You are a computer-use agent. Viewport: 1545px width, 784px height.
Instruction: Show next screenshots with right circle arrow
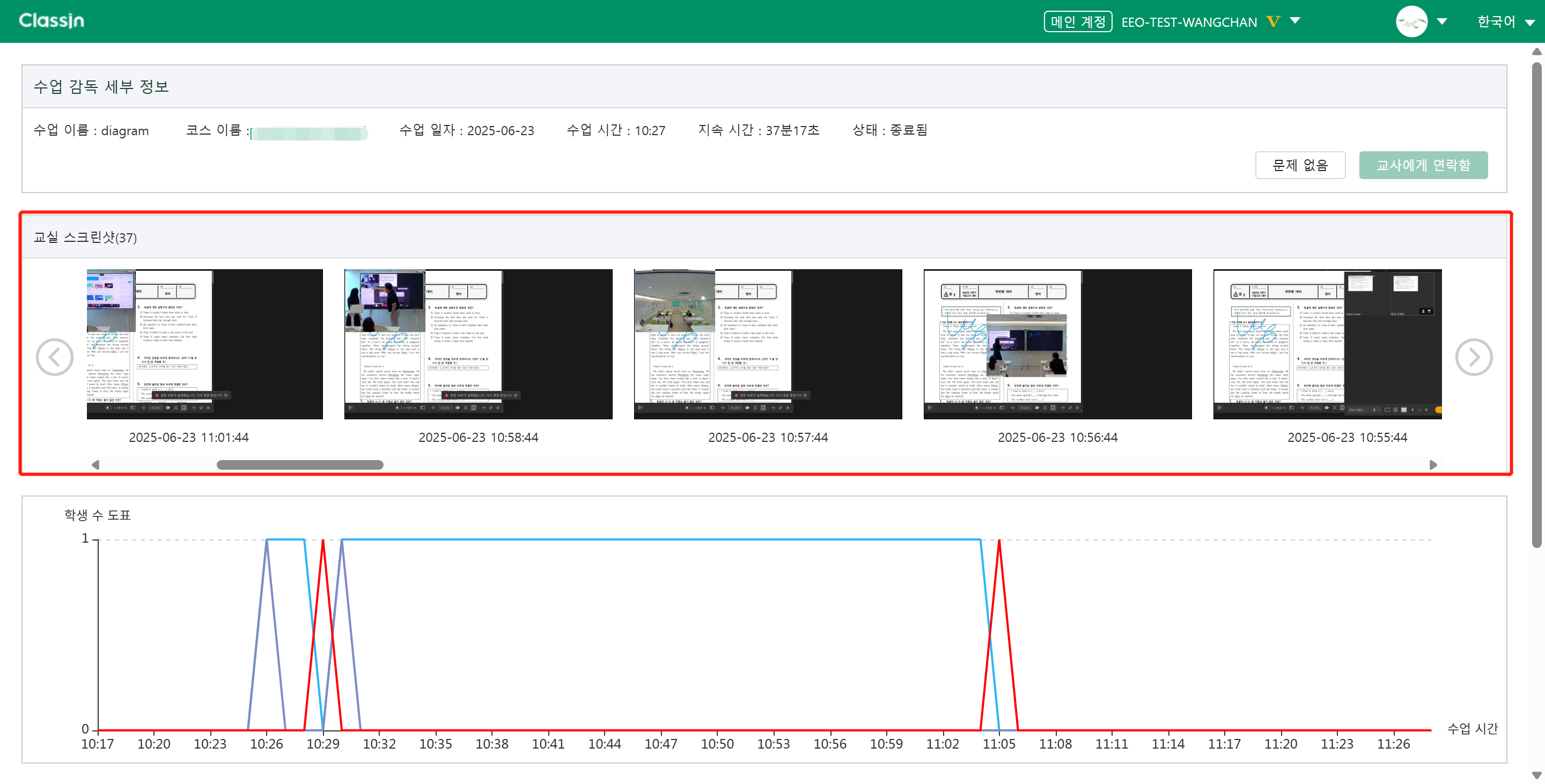pyautogui.click(x=1474, y=357)
